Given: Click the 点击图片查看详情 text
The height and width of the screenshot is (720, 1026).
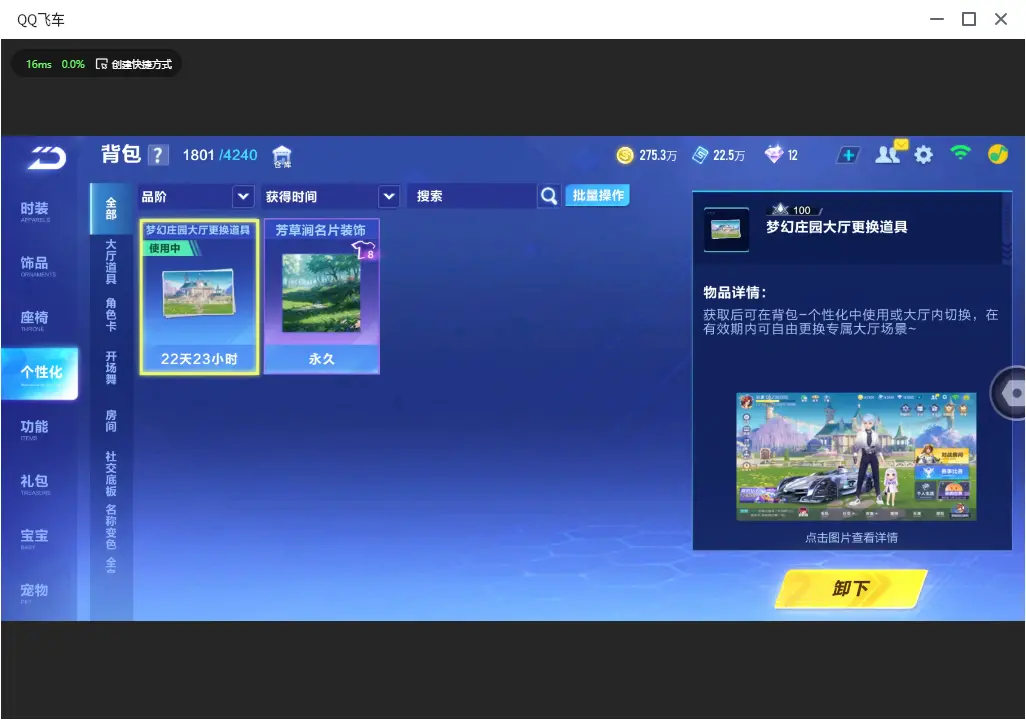Looking at the screenshot, I should coord(851,538).
